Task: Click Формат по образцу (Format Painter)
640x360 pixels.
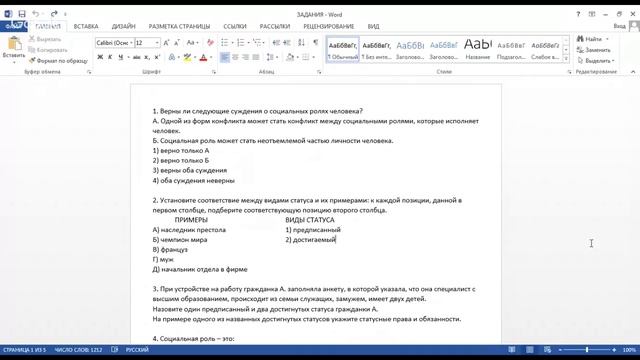Action: (58, 61)
